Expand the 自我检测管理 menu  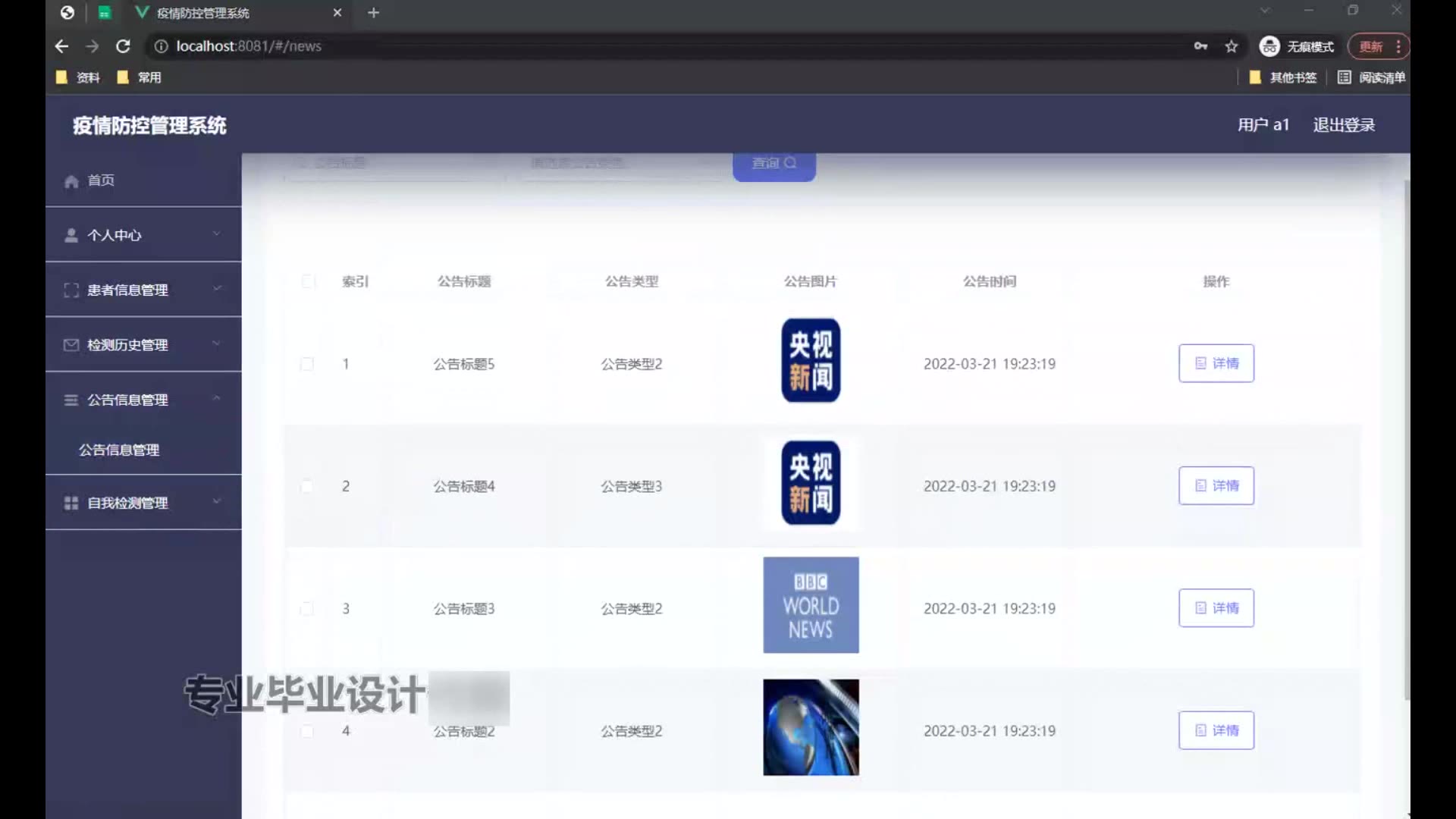pos(143,503)
